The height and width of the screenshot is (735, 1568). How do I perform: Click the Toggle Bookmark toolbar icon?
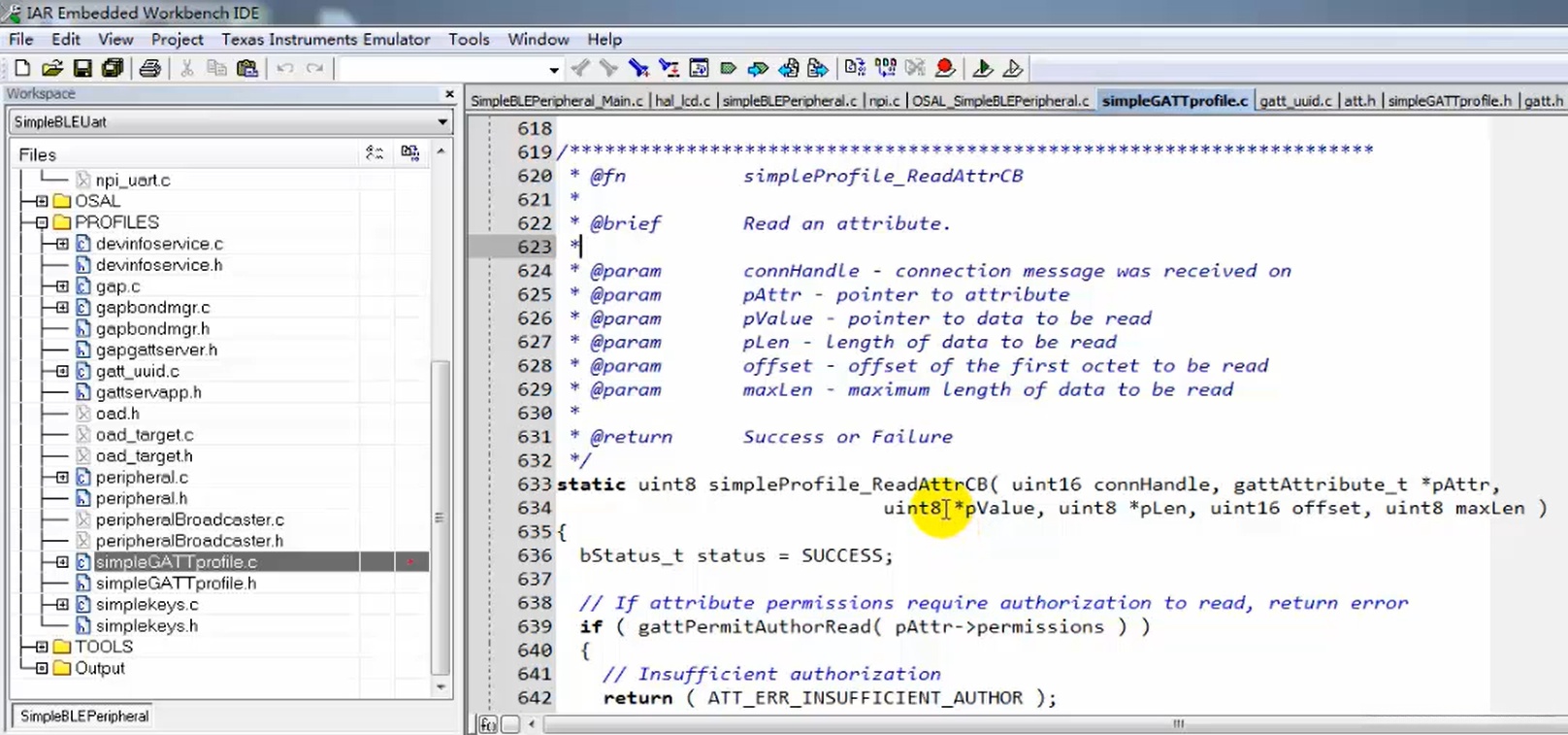(x=729, y=68)
